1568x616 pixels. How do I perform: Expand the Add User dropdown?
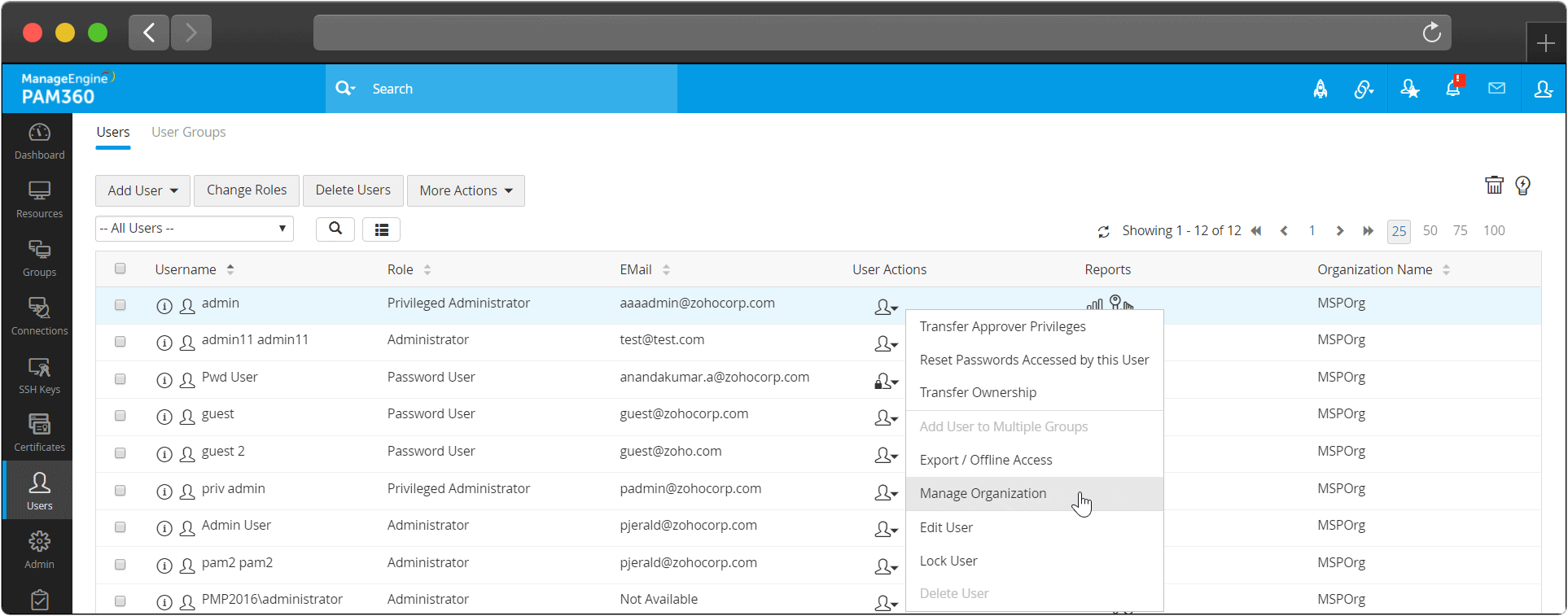[142, 190]
